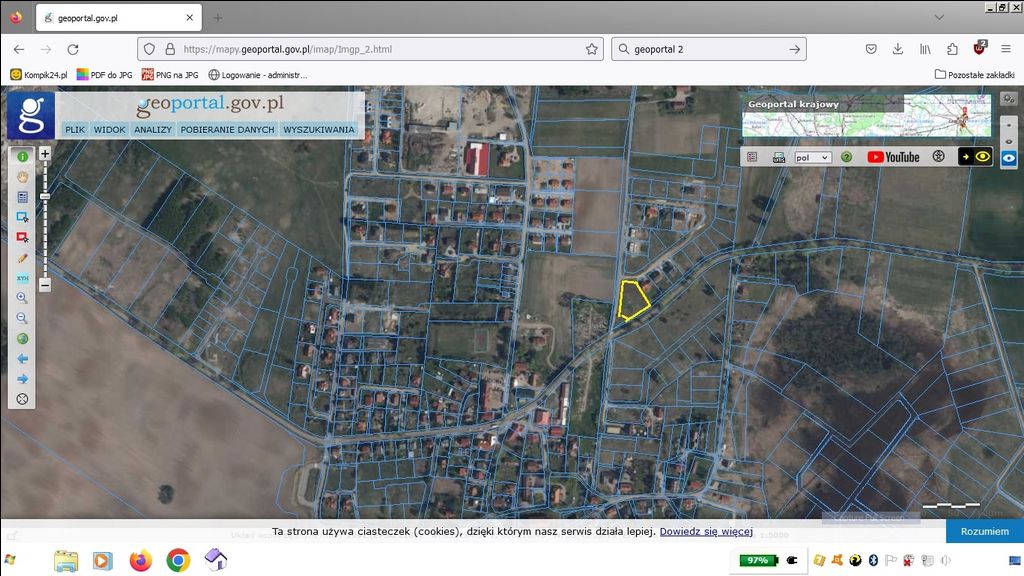Viewport: 1024px width, 576px height.
Task: Select the pencil drawing tool
Action: [x=22, y=257]
